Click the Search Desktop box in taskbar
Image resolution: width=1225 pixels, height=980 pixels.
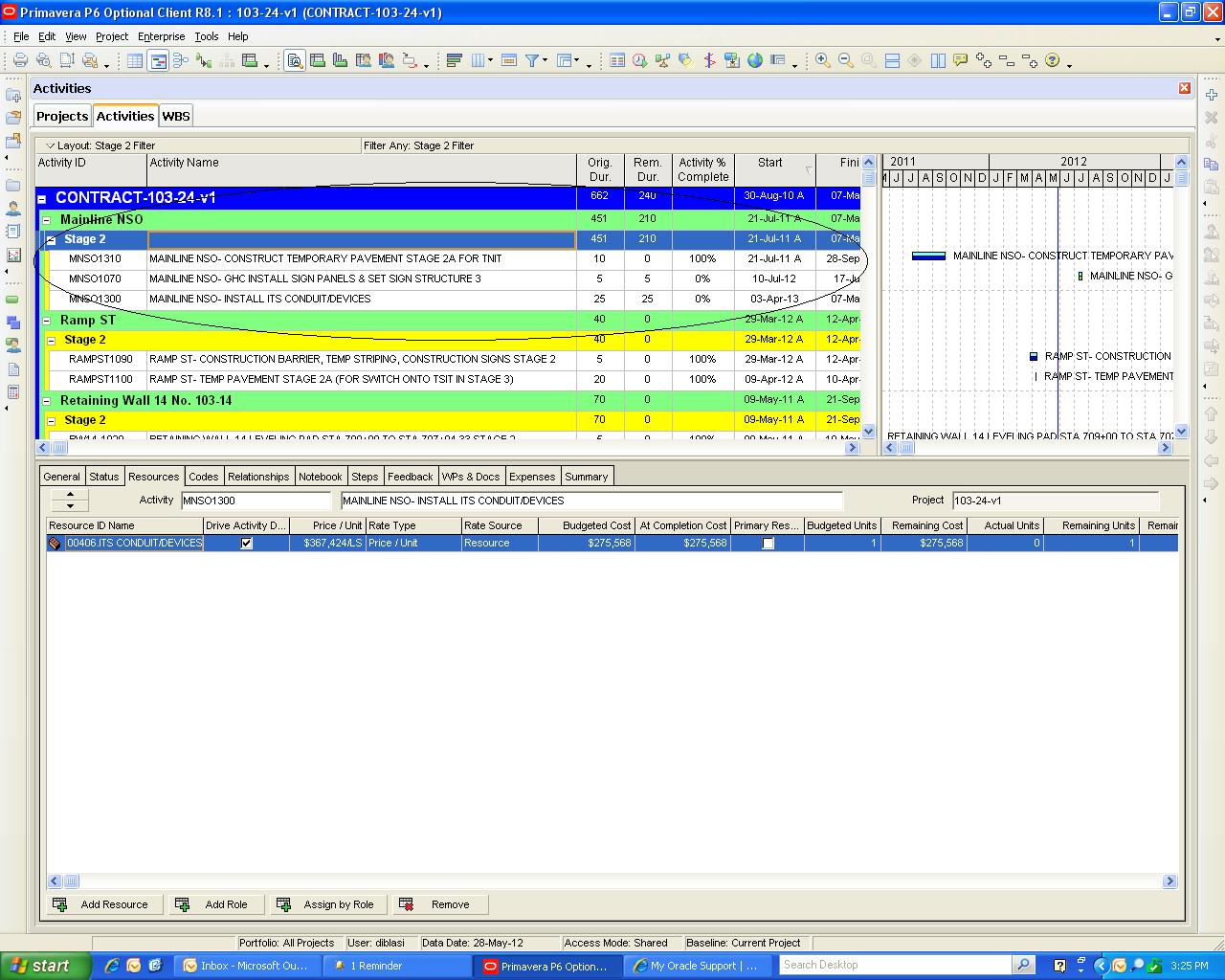click(896, 966)
